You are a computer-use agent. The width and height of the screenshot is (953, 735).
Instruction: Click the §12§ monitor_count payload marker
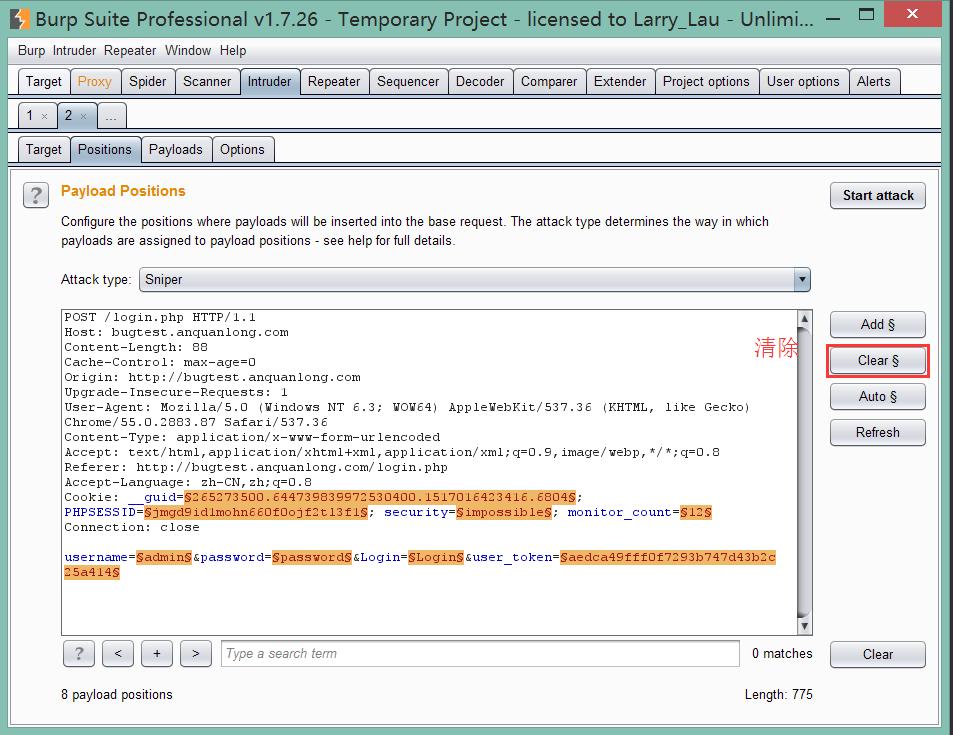pos(696,512)
